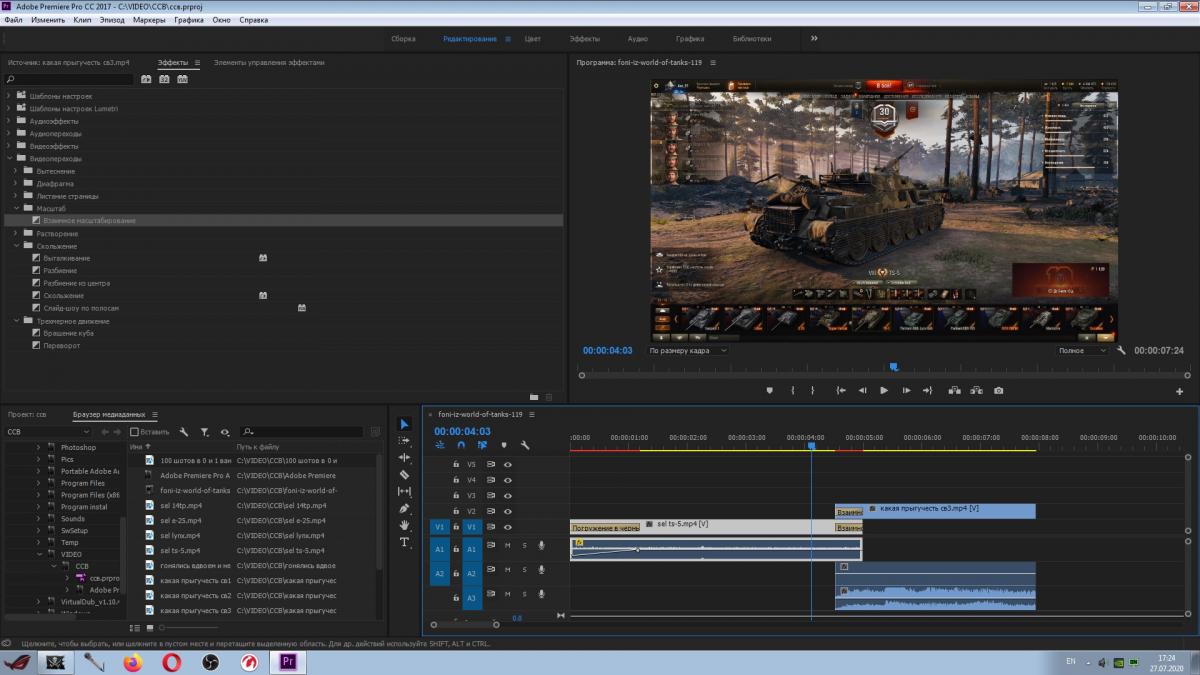The width and height of the screenshot is (1200, 675).
Task: Toggle Snap magnet icon in the timeline
Action: click(461, 445)
